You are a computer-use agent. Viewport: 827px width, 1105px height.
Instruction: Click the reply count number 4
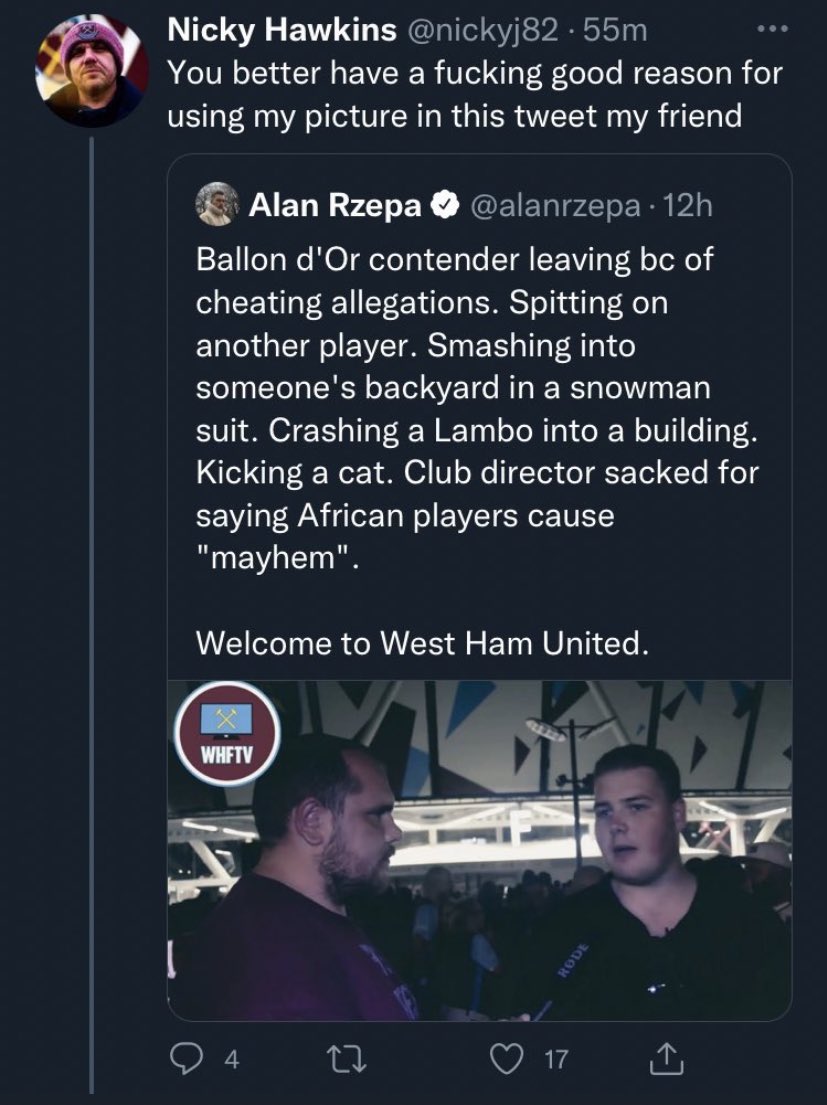pos(232,1060)
